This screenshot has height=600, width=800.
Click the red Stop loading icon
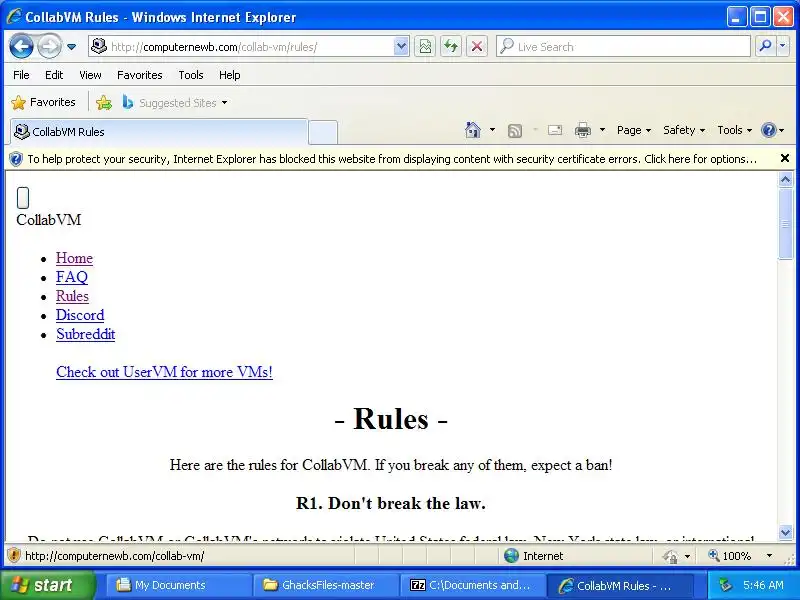point(477,47)
